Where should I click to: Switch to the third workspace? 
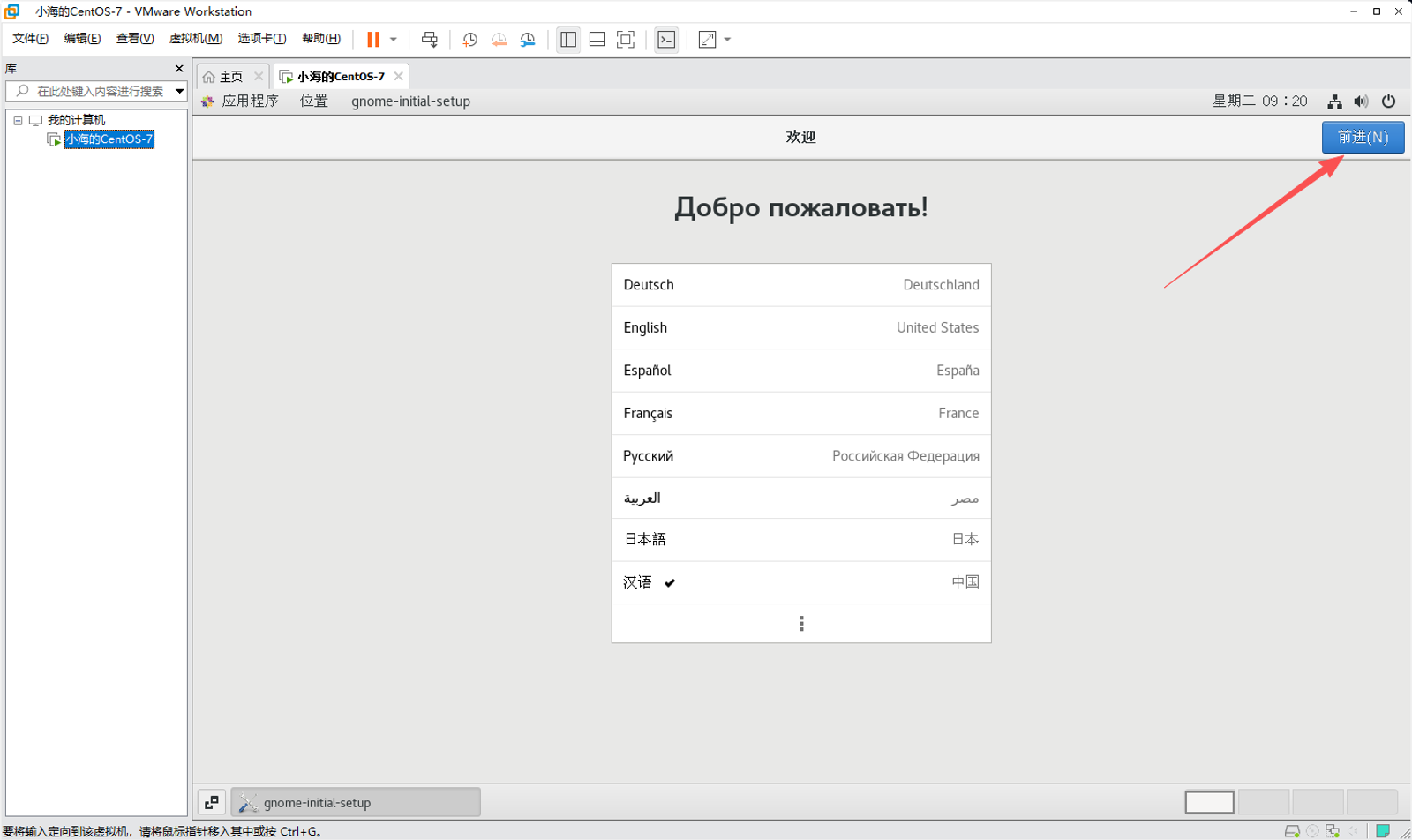tap(1318, 802)
